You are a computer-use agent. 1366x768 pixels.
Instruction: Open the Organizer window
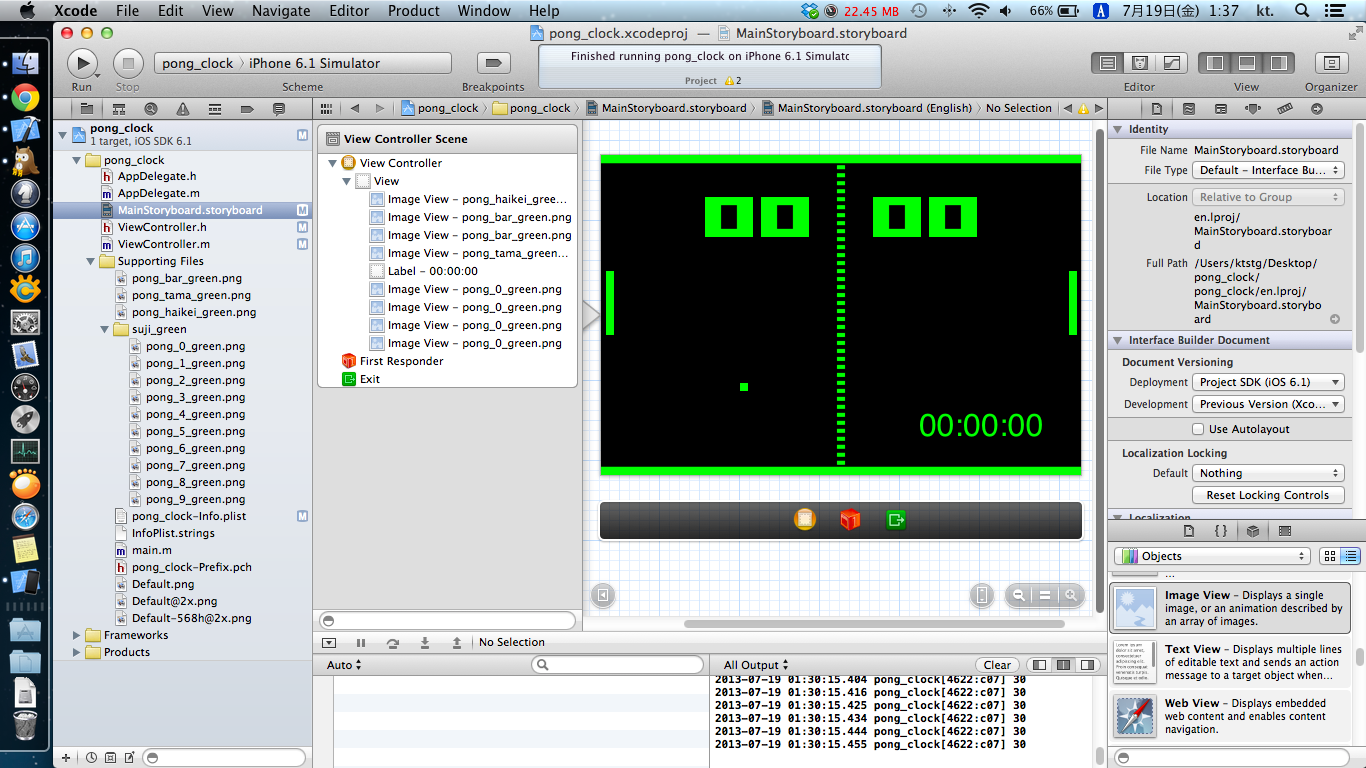(x=1331, y=63)
